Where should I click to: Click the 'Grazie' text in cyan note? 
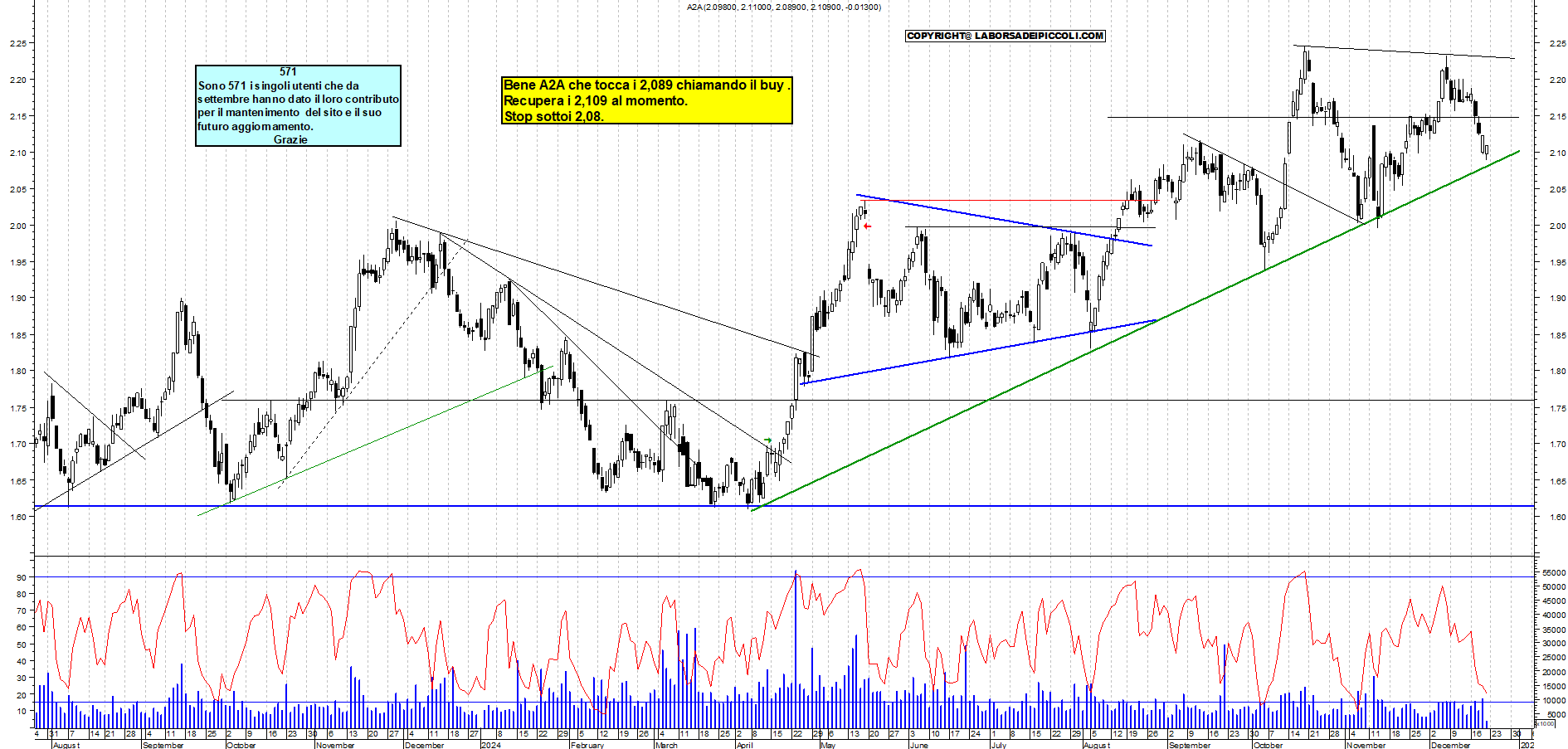pyautogui.click(x=290, y=139)
